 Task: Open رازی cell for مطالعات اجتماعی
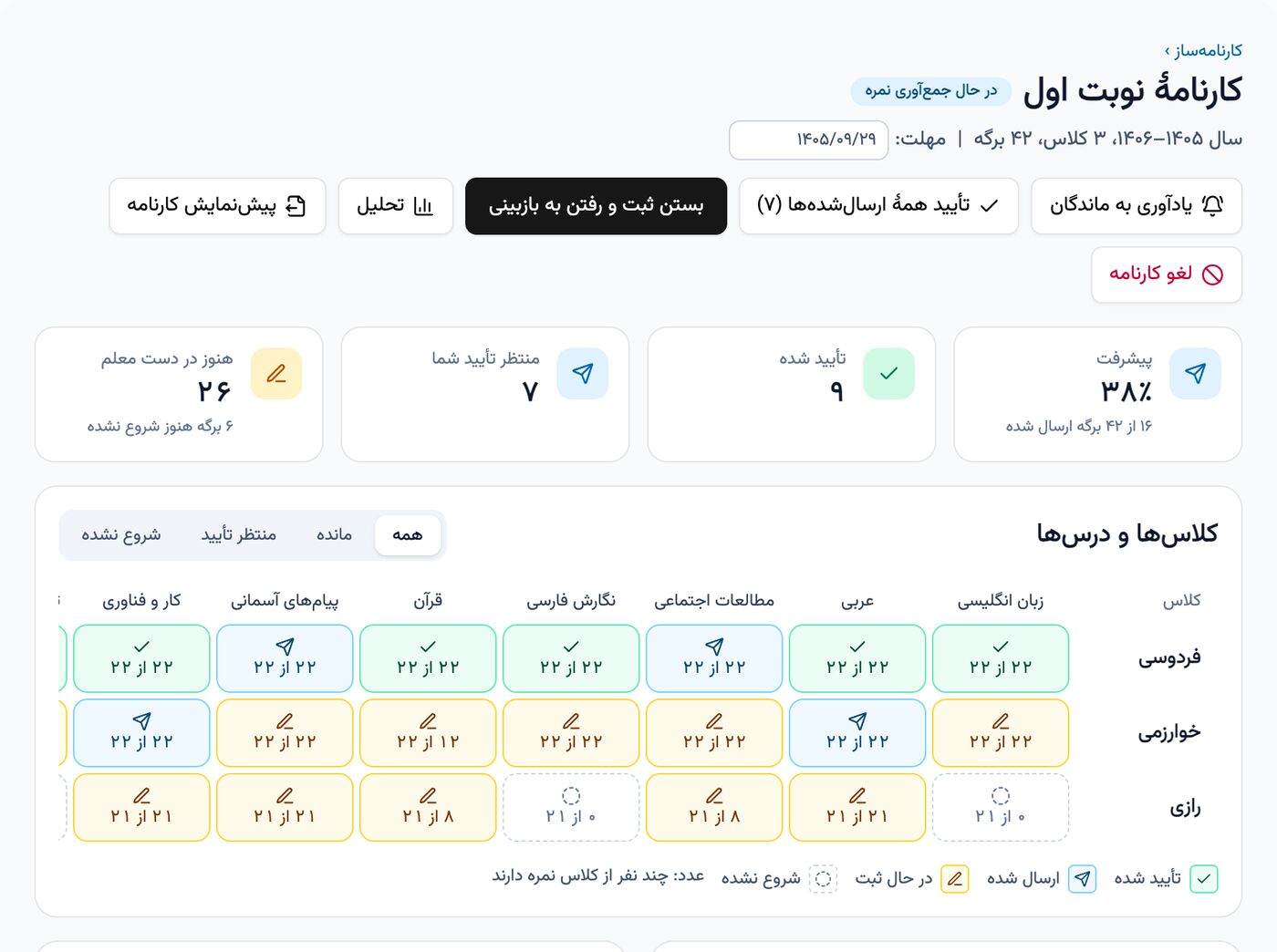click(714, 808)
